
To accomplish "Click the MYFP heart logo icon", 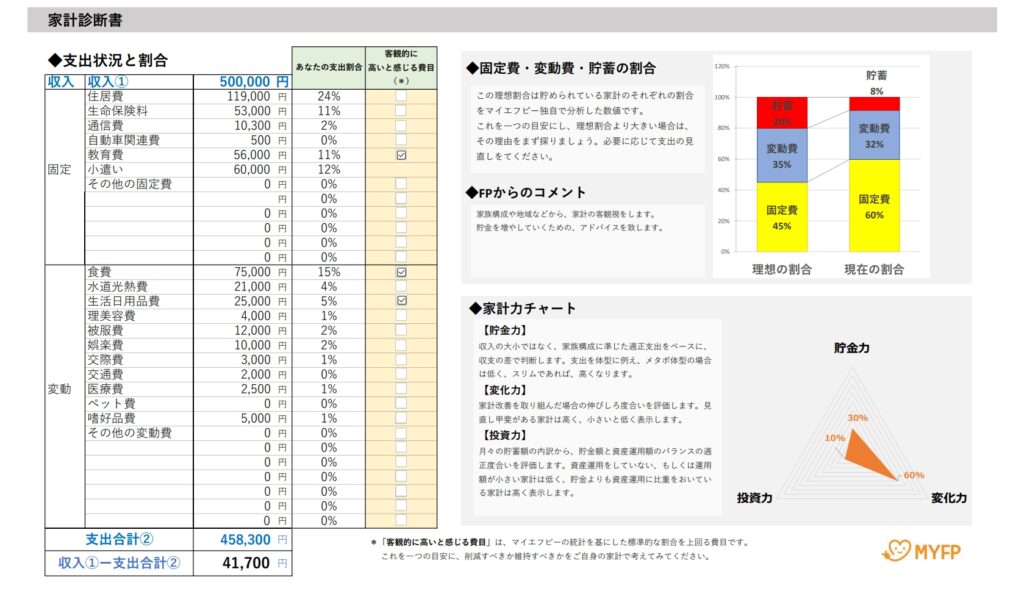I will 897,550.
